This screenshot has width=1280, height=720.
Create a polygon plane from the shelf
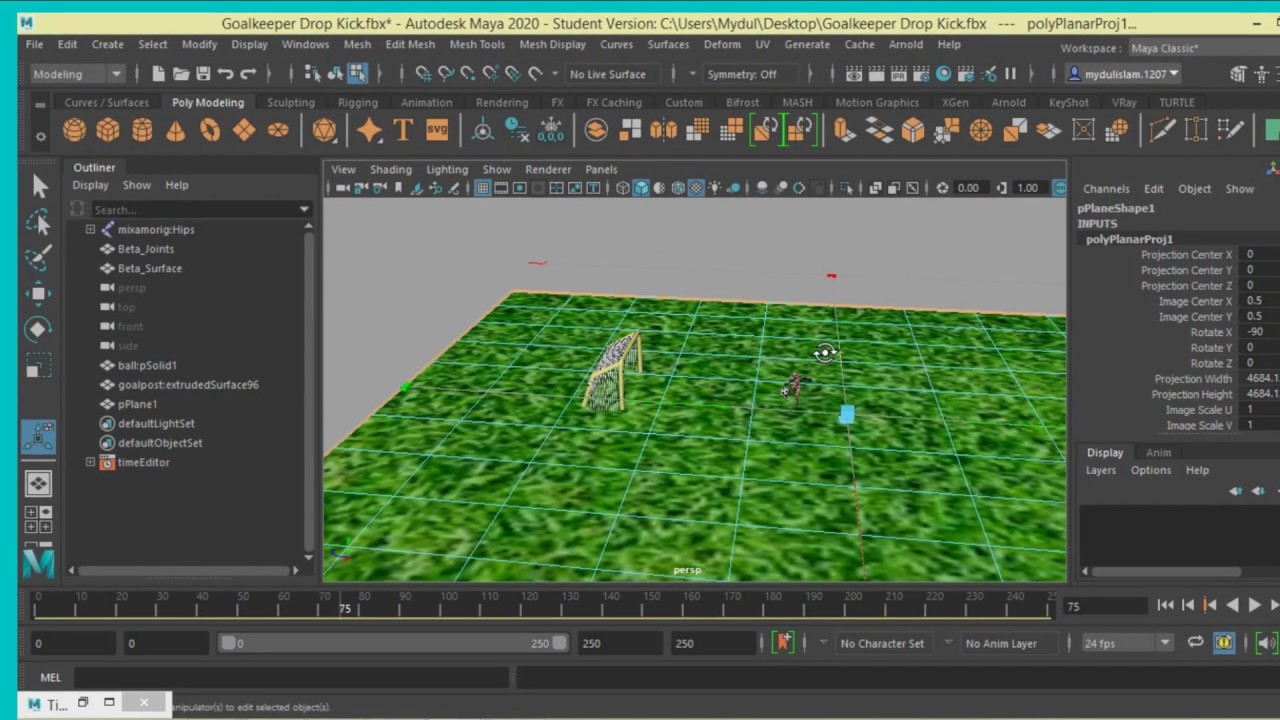click(244, 130)
